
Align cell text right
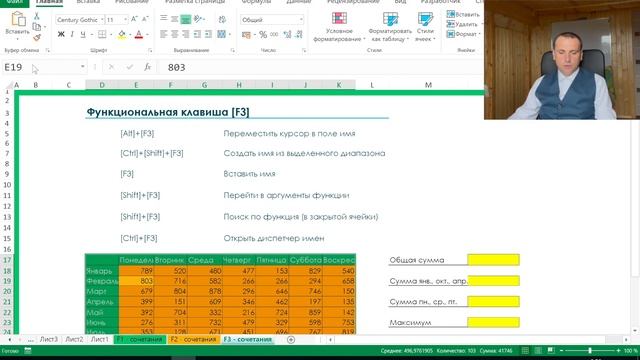point(186,34)
